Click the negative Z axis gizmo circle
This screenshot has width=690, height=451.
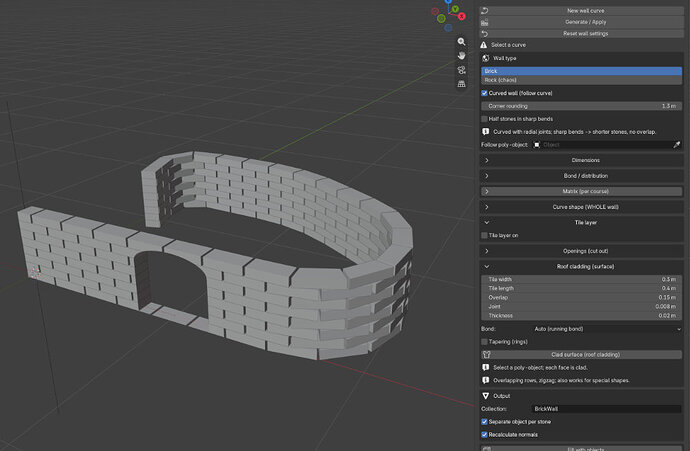pyautogui.click(x=448, y=28)
